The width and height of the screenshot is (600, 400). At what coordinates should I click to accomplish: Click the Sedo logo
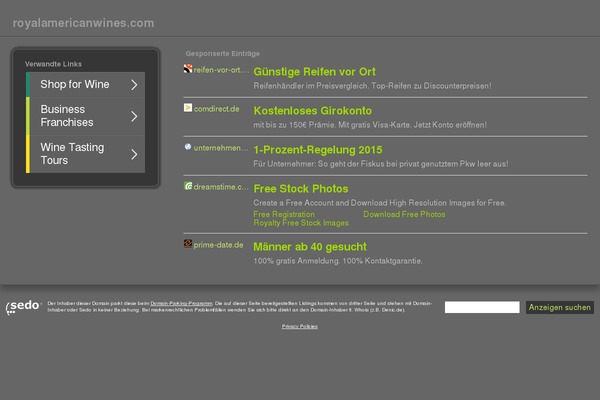(23, 307)
